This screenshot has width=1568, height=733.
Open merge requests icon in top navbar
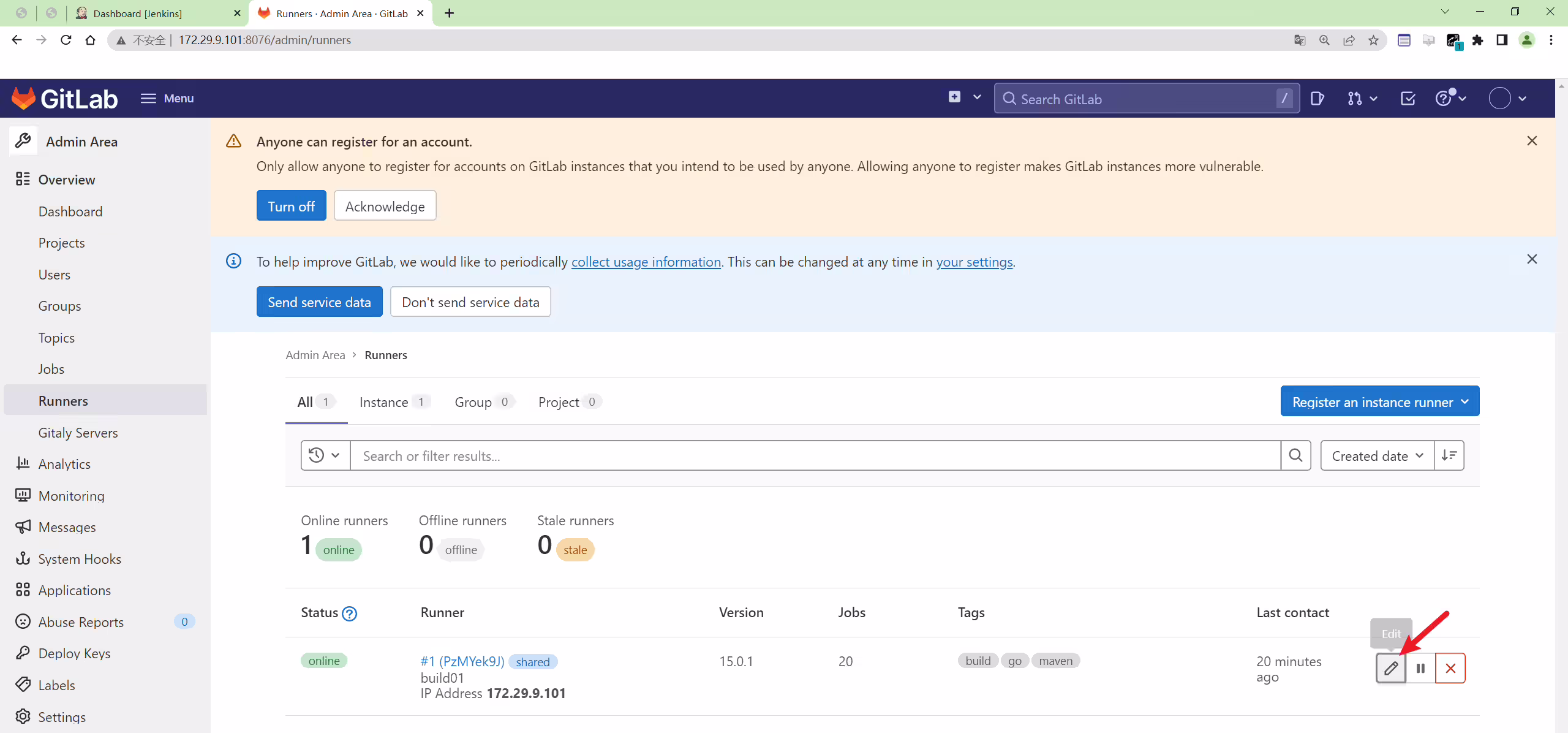[x=1362, y=99]
